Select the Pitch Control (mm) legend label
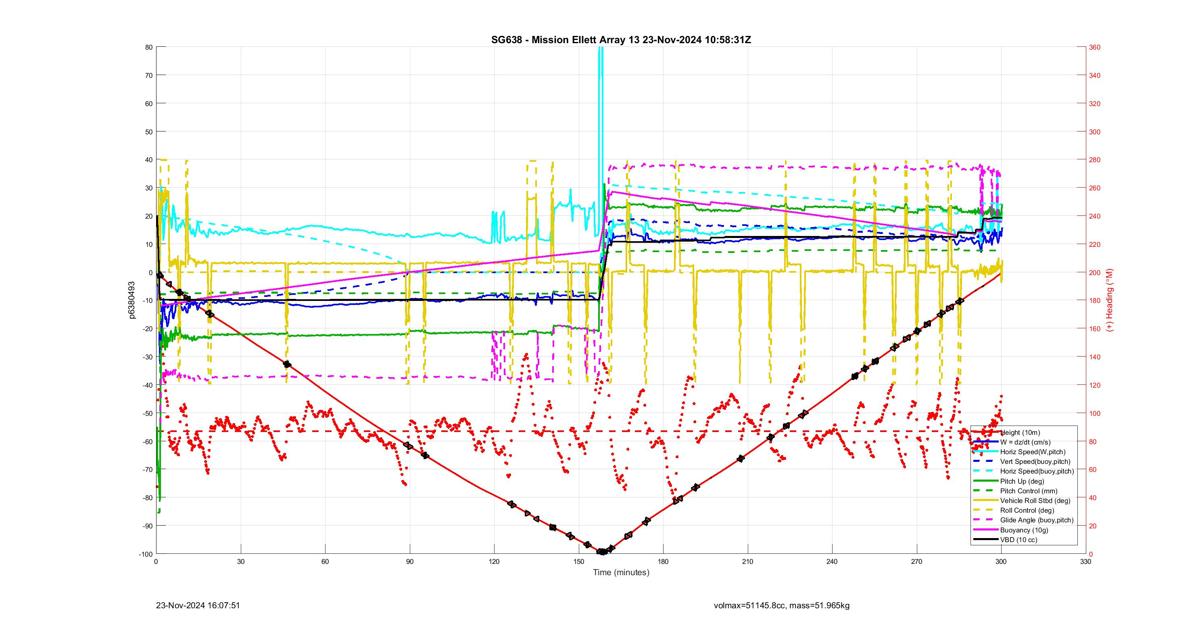This screenshot has height=622, width=1200. (x=1029, y=491)
